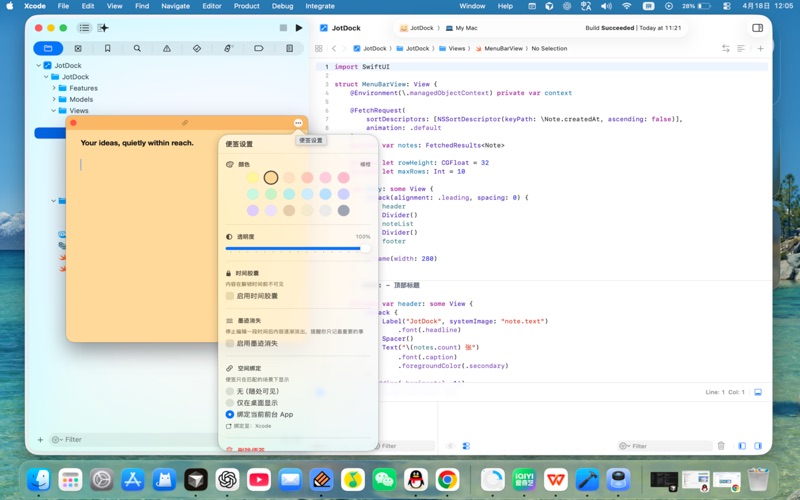The image size is (800, 500).
Task: Pick the dark gray note color swatch
Action: click(x=343, y=210)
